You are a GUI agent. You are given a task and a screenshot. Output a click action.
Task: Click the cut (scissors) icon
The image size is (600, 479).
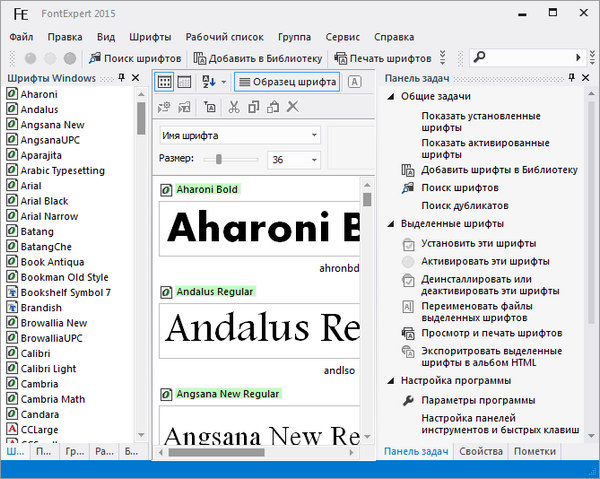233,107
